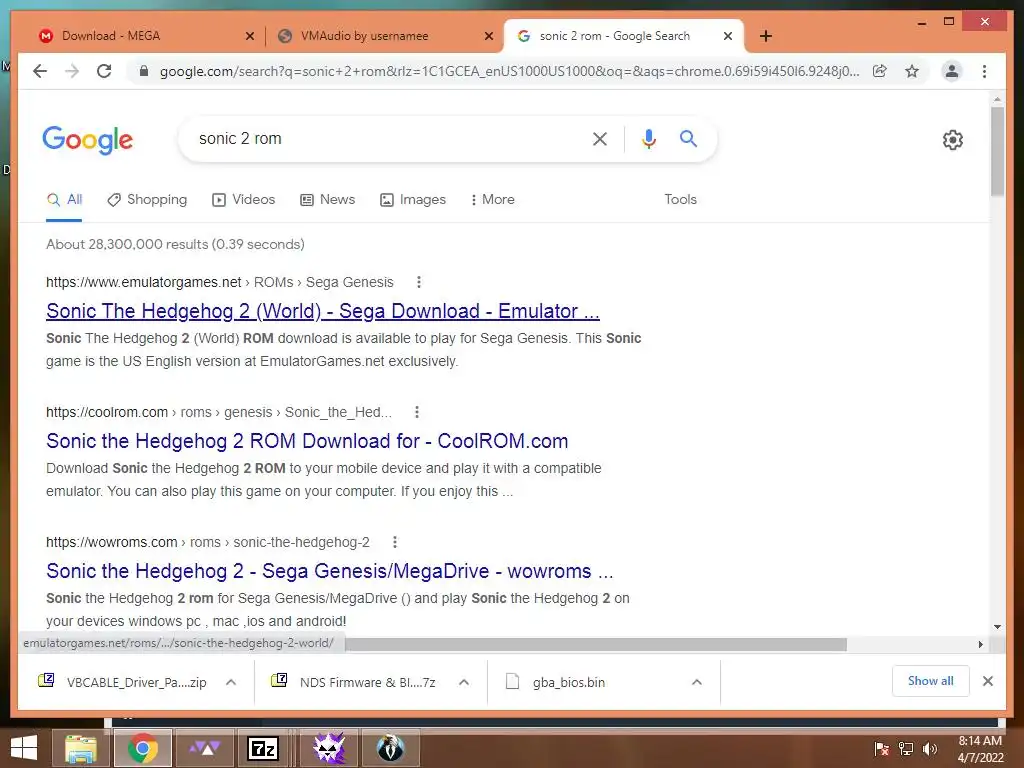Go back to previous page

pos(40,71)
